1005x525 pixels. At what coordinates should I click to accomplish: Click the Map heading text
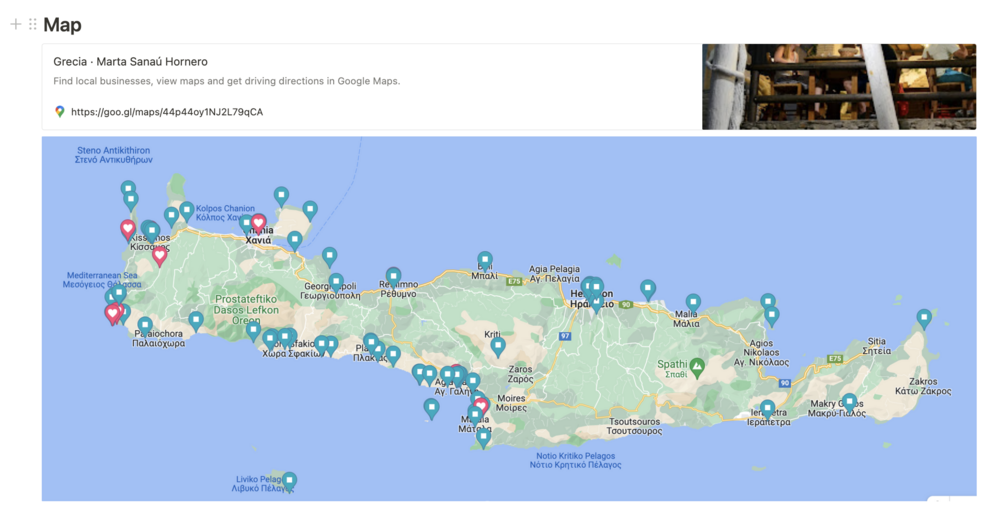(x=62, y=25)
